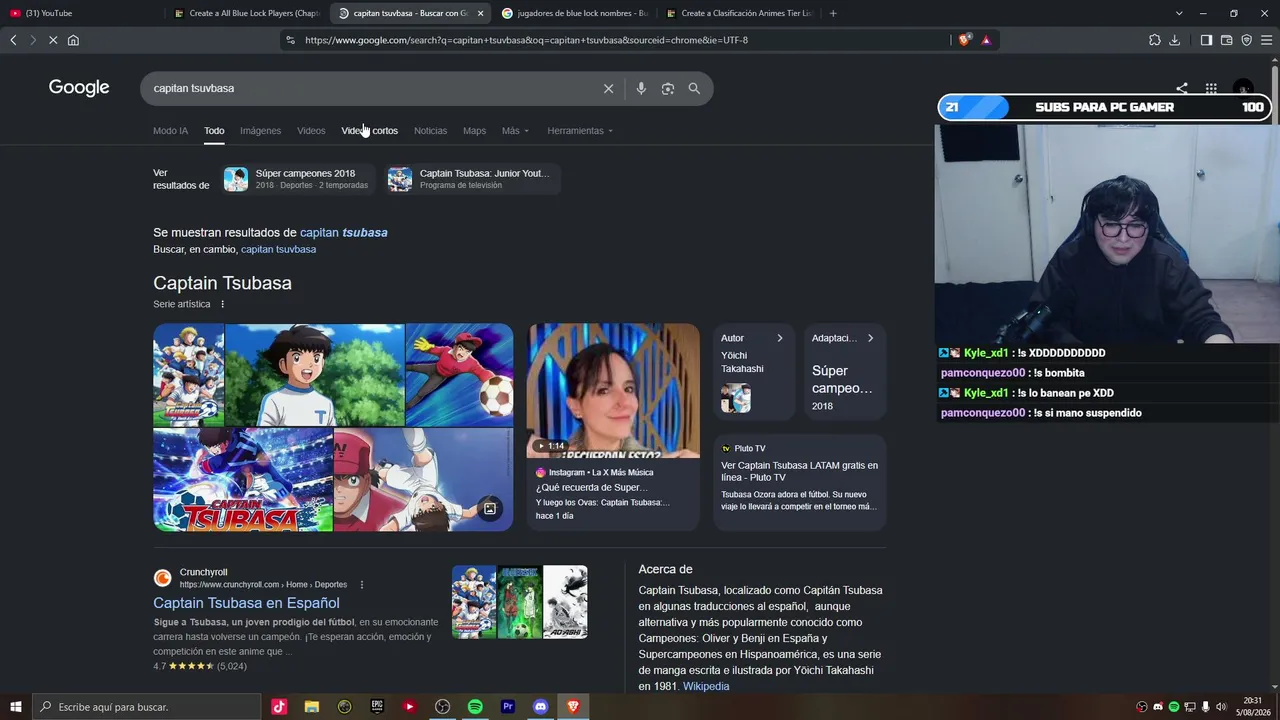Open the Google account avatar
The width and height of the screenshot is (1280, 720).
coord(1243,88)
